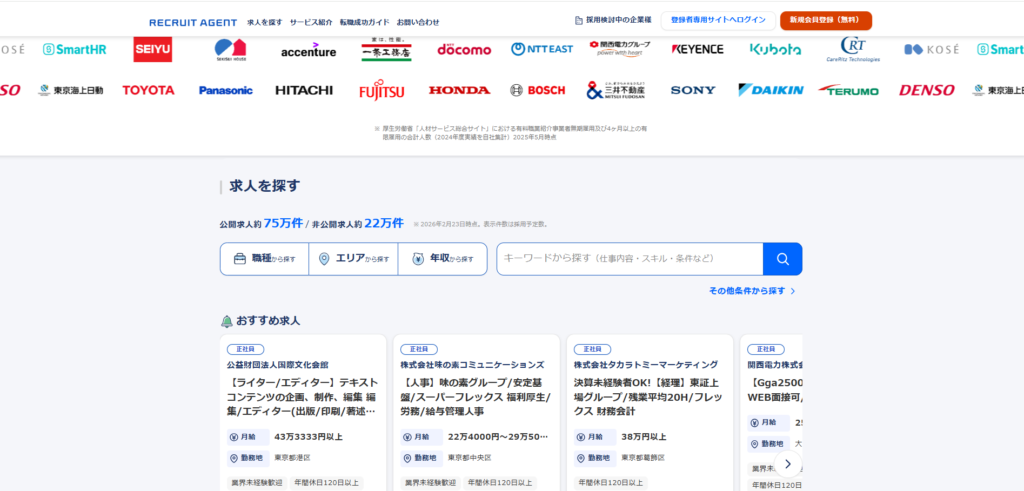Go to サービス紹介 navigation item

311,22
